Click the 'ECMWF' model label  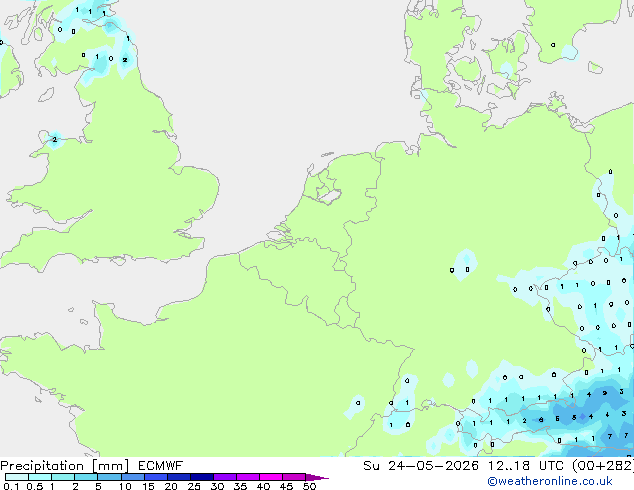161,466
